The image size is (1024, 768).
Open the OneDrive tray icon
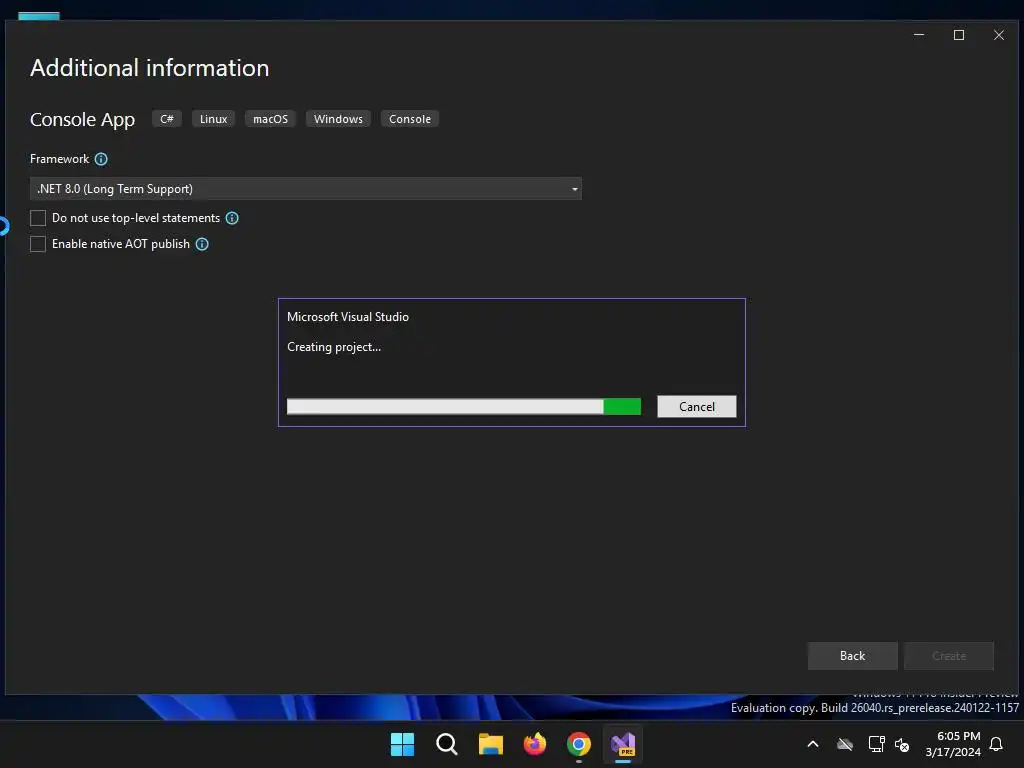[845, 744]
